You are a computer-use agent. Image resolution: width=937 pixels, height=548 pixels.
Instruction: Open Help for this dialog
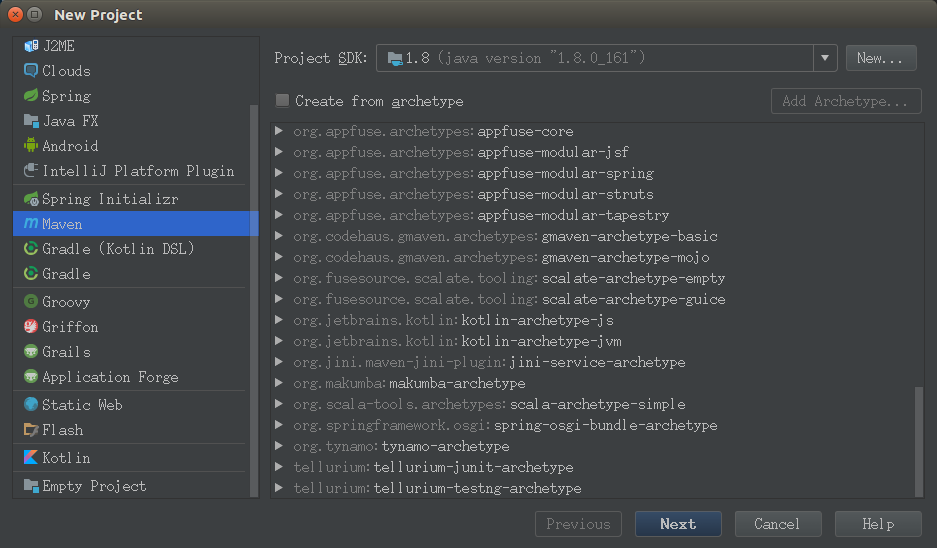[x=878, y=524]
